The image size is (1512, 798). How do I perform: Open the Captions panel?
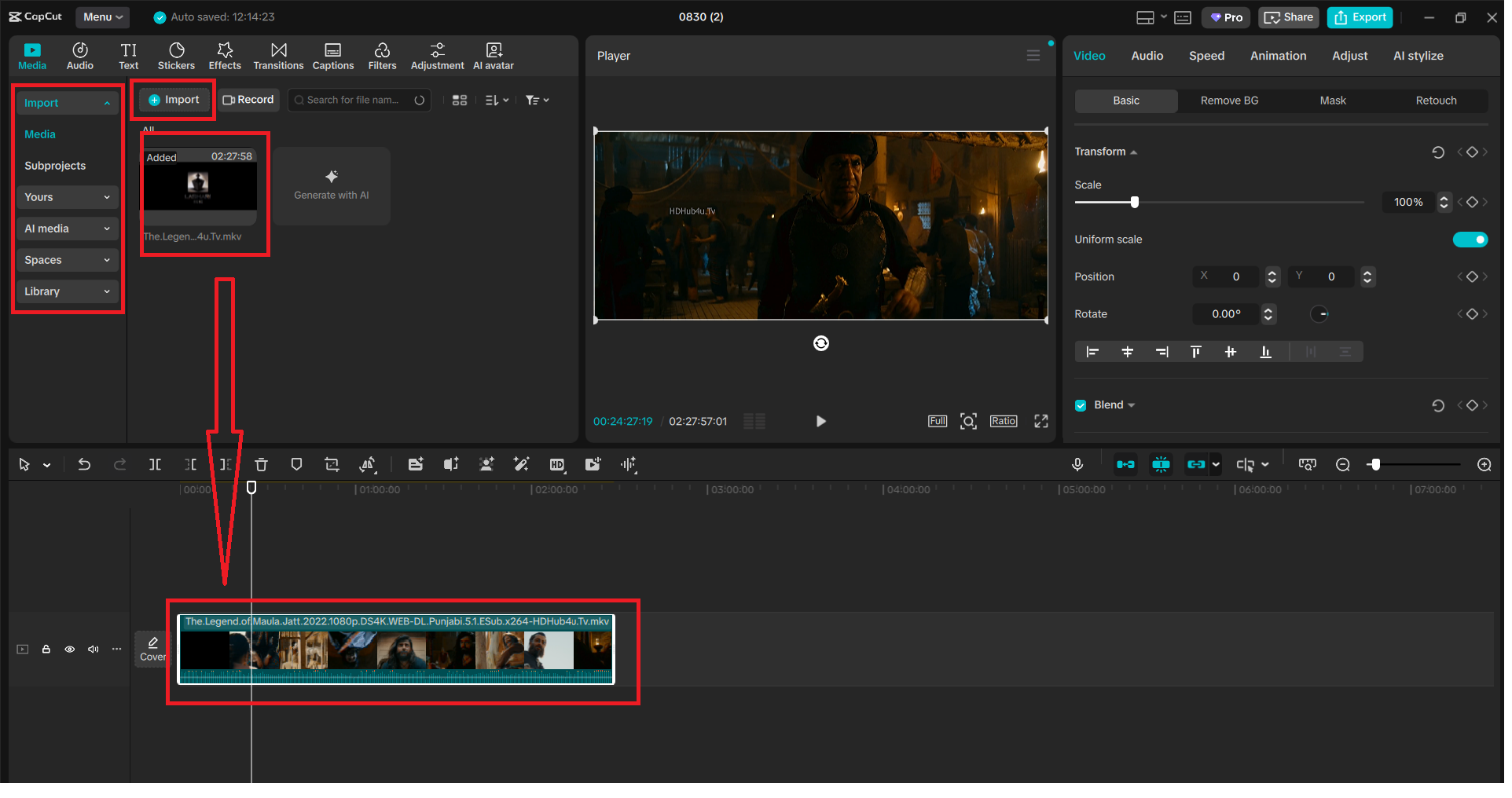(x=333, y=57)
